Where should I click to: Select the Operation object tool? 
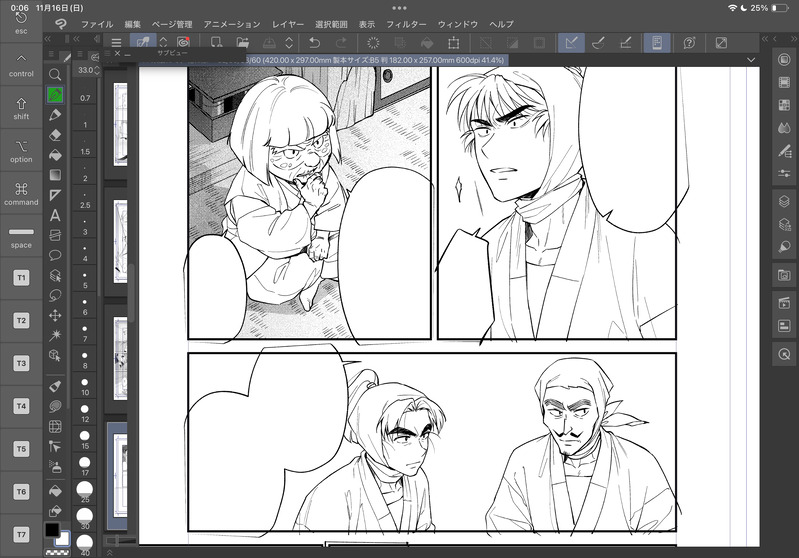point(55,355)
